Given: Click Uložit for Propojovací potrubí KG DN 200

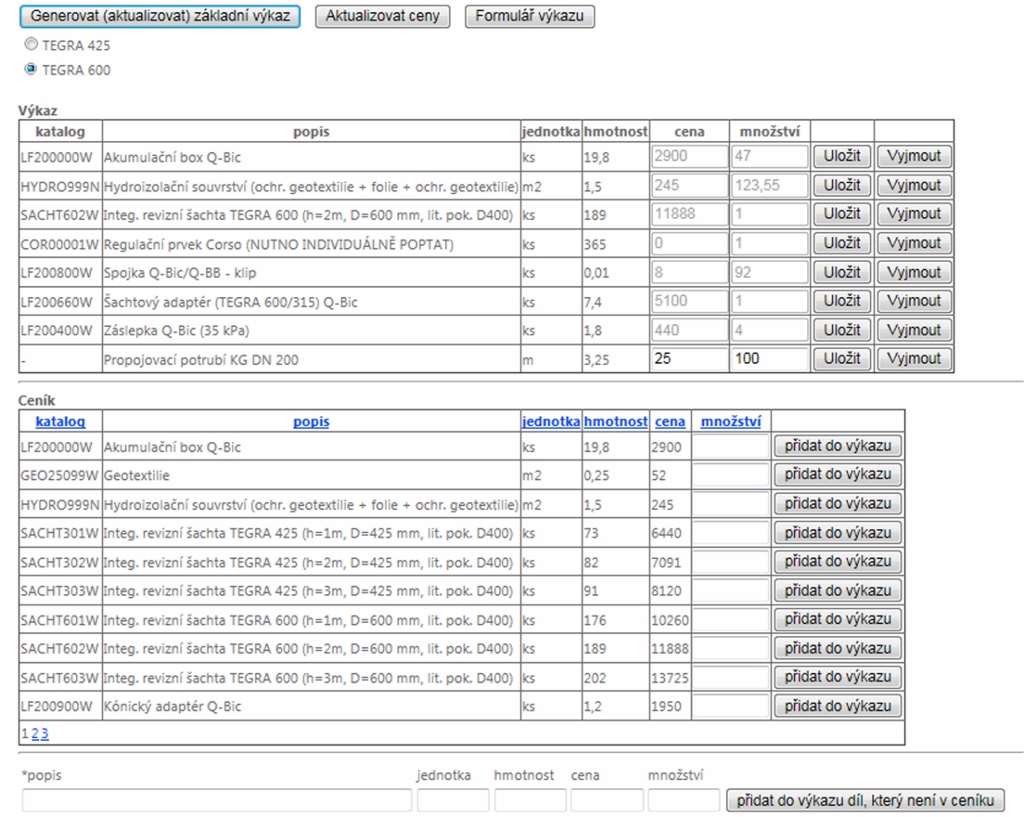Looking at the screenshot, I should 841,359.
